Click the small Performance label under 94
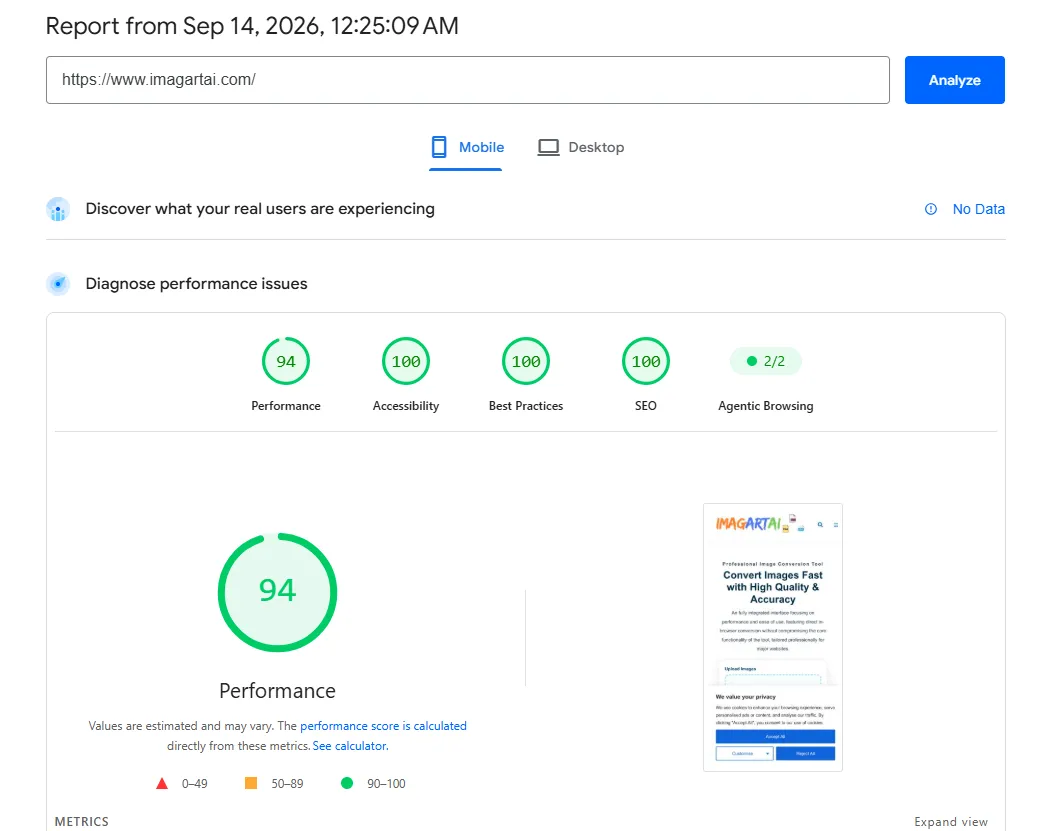The height and width of the screenshot is (831, 1037). pyautogui.click(x=286, y=406)
